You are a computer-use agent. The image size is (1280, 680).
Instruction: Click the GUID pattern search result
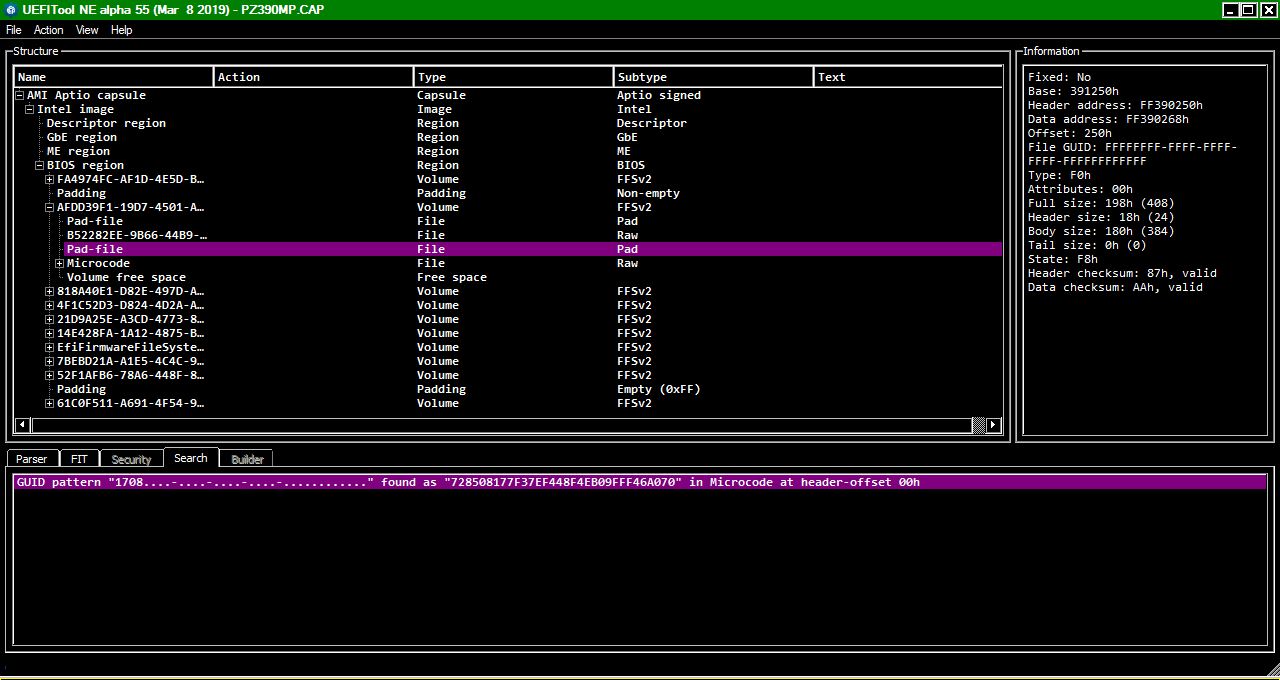[x=640, y=482]
